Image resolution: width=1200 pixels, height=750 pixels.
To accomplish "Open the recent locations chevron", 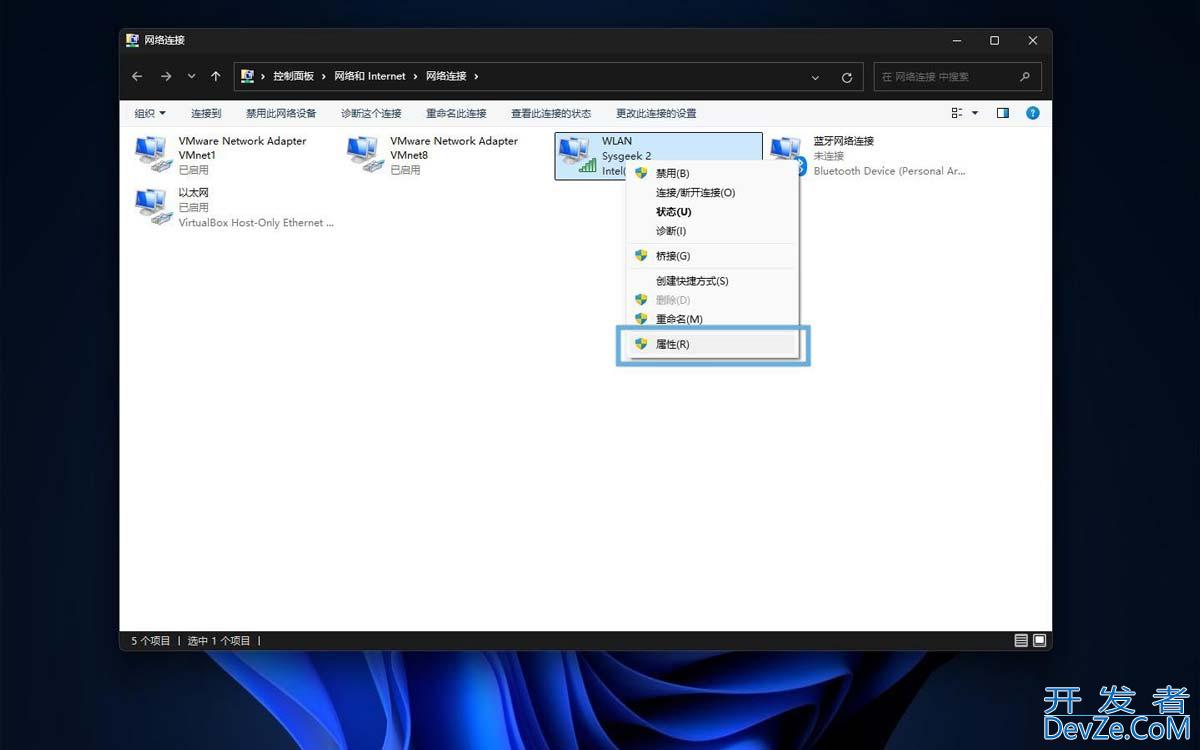I will [192, 77].
